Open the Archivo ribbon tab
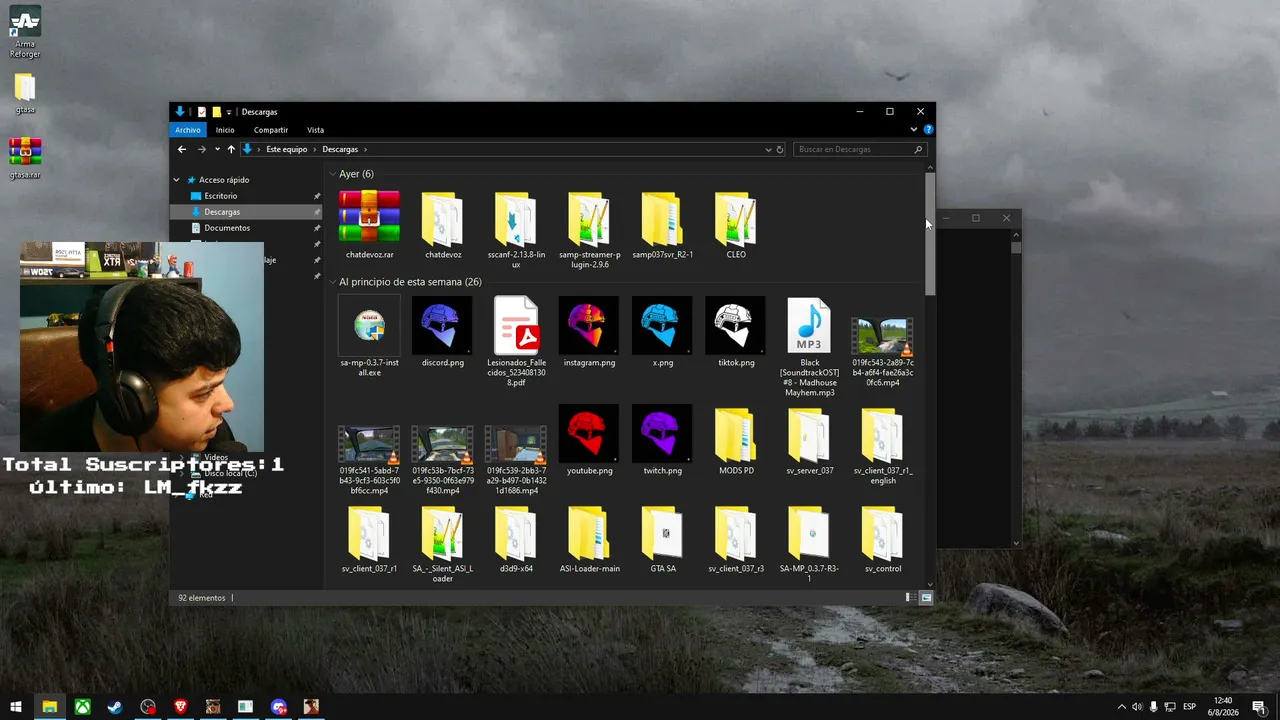The image size is (1280, 720). coord(187,130)
